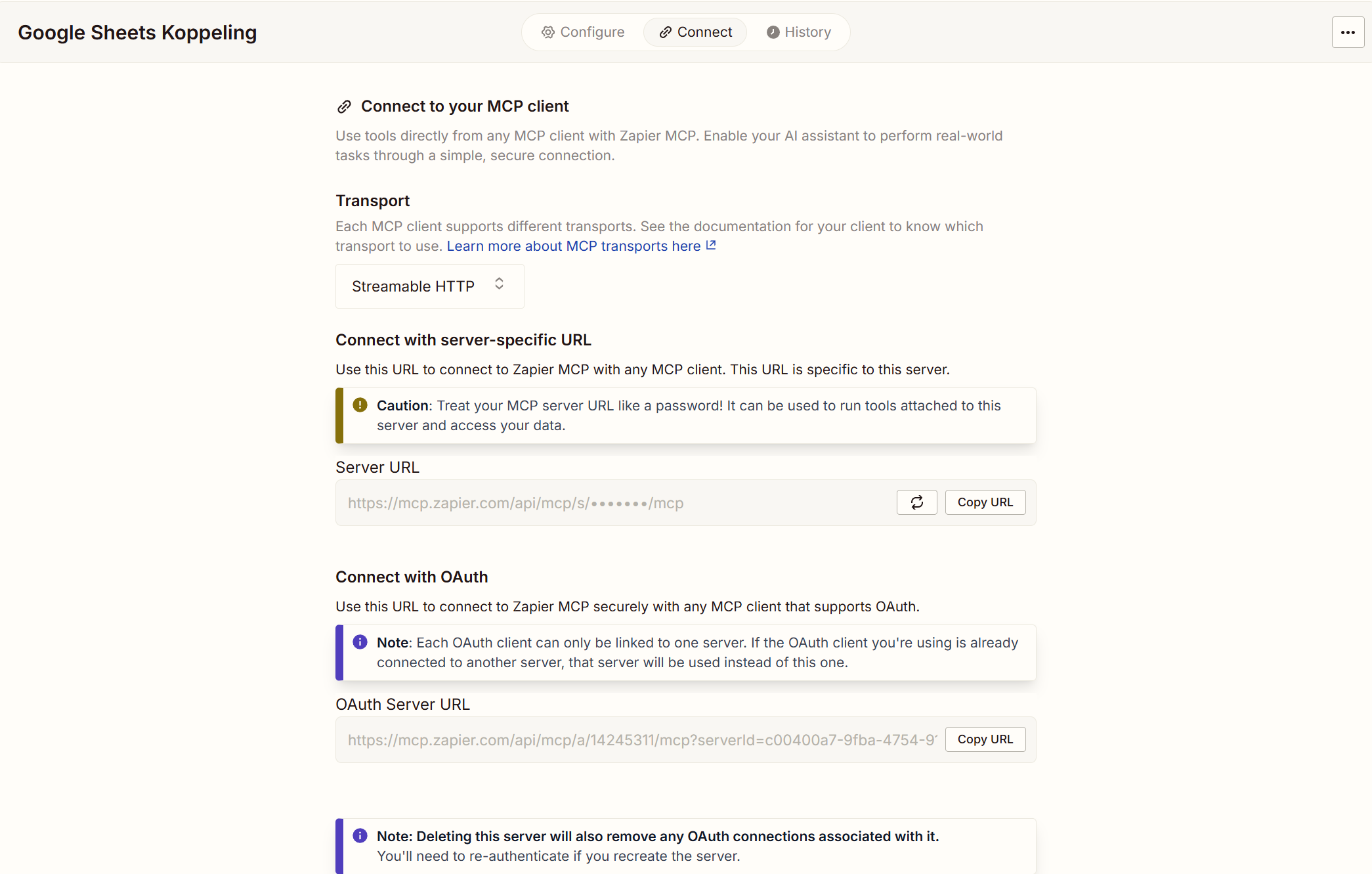1372x874 pixels.
Task: Open the three-dot more options menu
Action: 1347,32
